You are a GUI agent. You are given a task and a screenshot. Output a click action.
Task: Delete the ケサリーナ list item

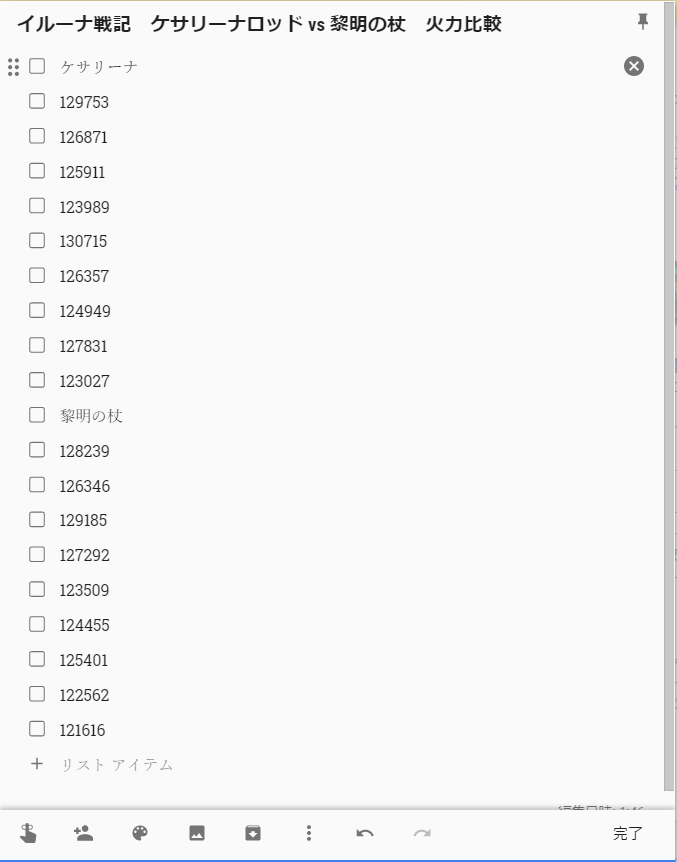[x=634, y=66]
